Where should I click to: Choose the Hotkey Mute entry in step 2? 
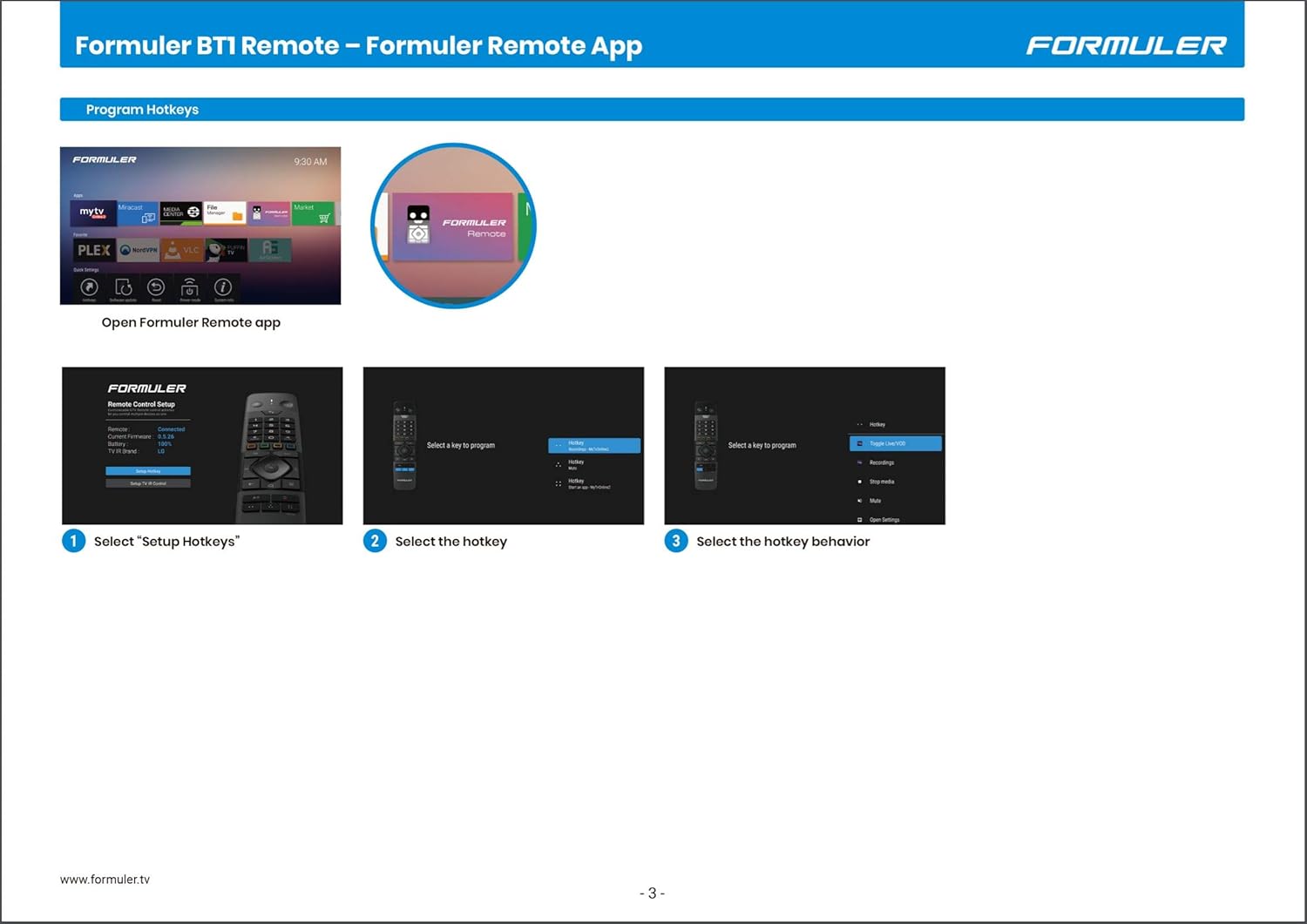pos(576,465)
